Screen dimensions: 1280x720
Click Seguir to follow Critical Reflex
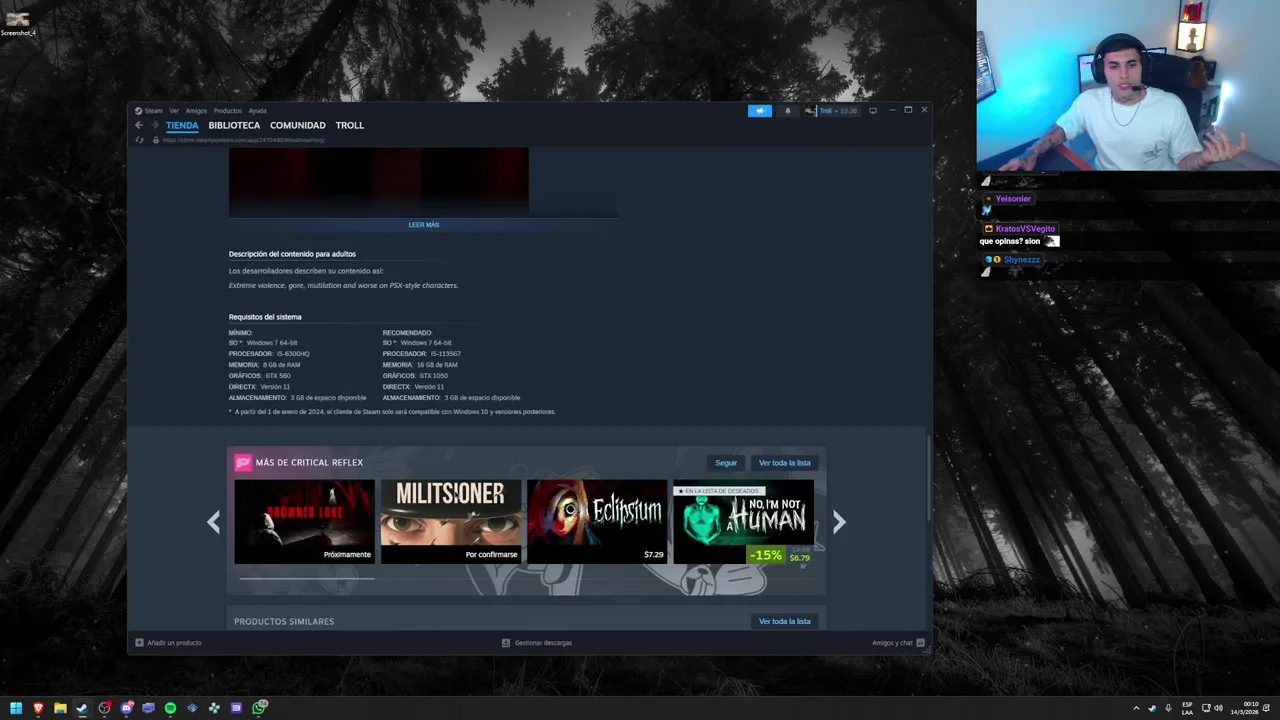click(x=726, y=463)
